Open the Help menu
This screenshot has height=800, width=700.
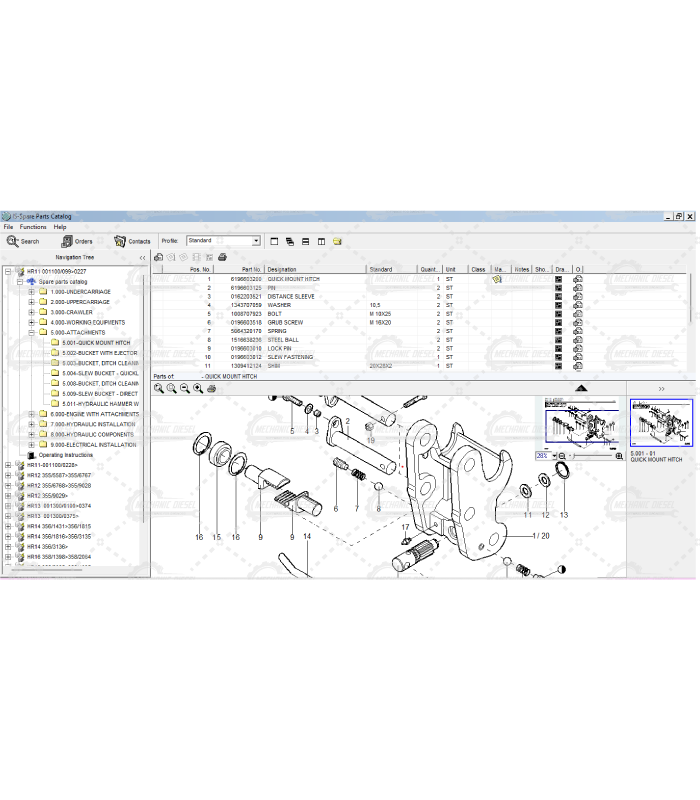[x=60, y=227]
